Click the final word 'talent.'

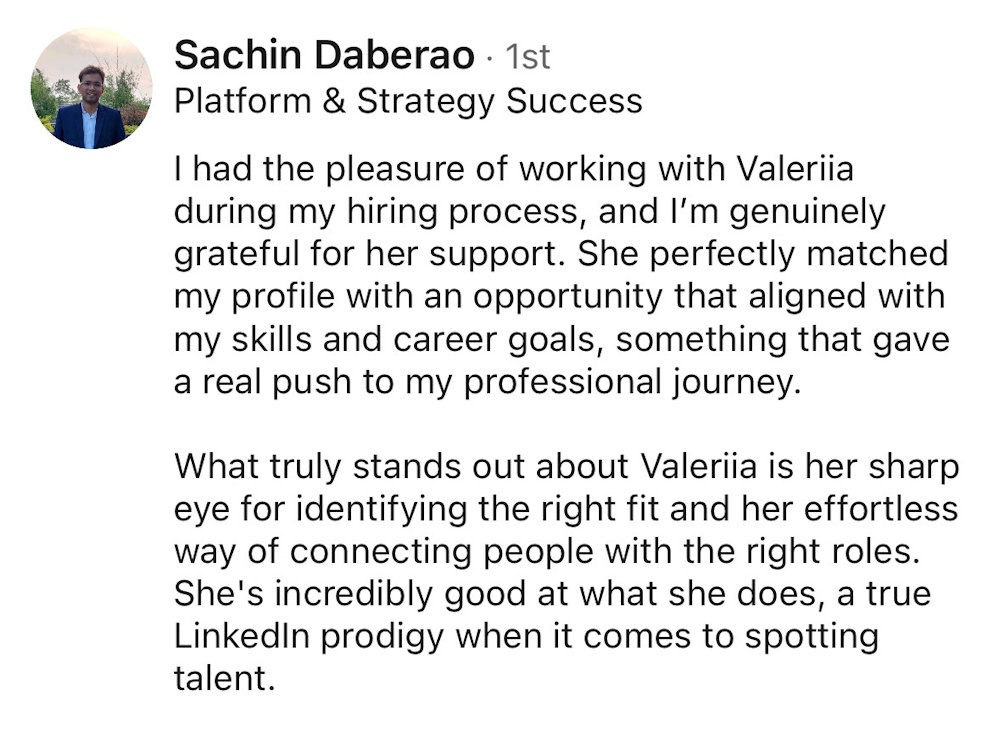point(223,679)
